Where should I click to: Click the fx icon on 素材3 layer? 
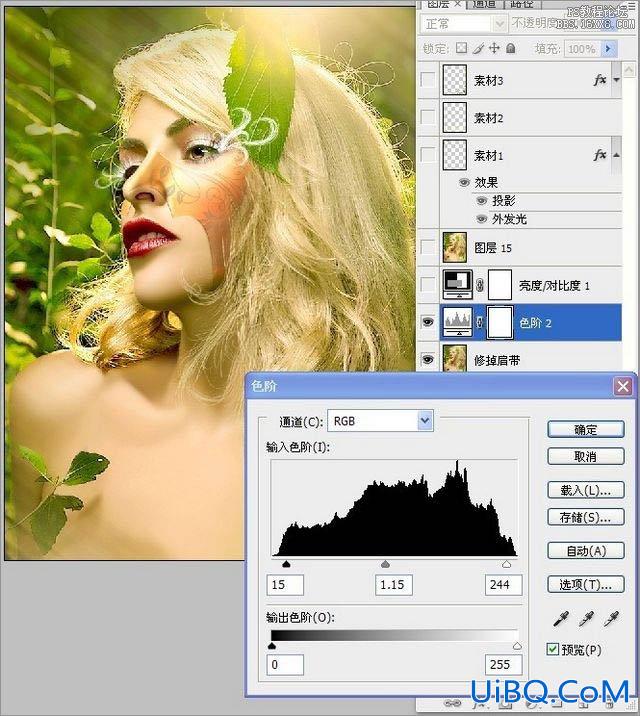600,80
